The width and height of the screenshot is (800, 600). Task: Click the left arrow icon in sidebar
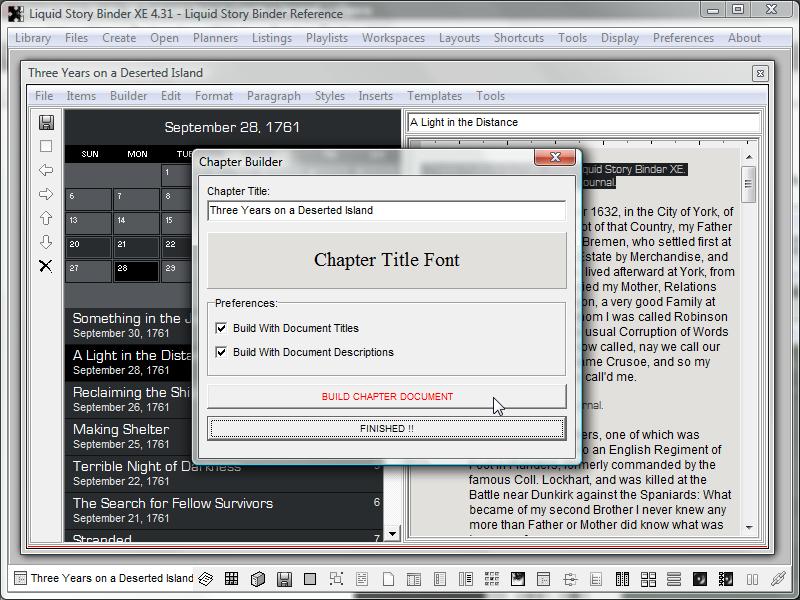point(46,170)
